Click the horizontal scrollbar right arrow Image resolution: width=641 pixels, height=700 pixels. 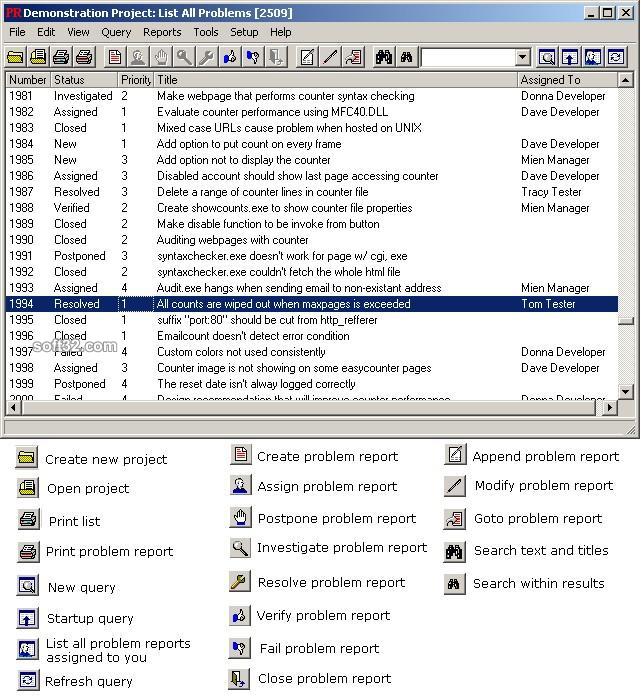tap(610, 407)
